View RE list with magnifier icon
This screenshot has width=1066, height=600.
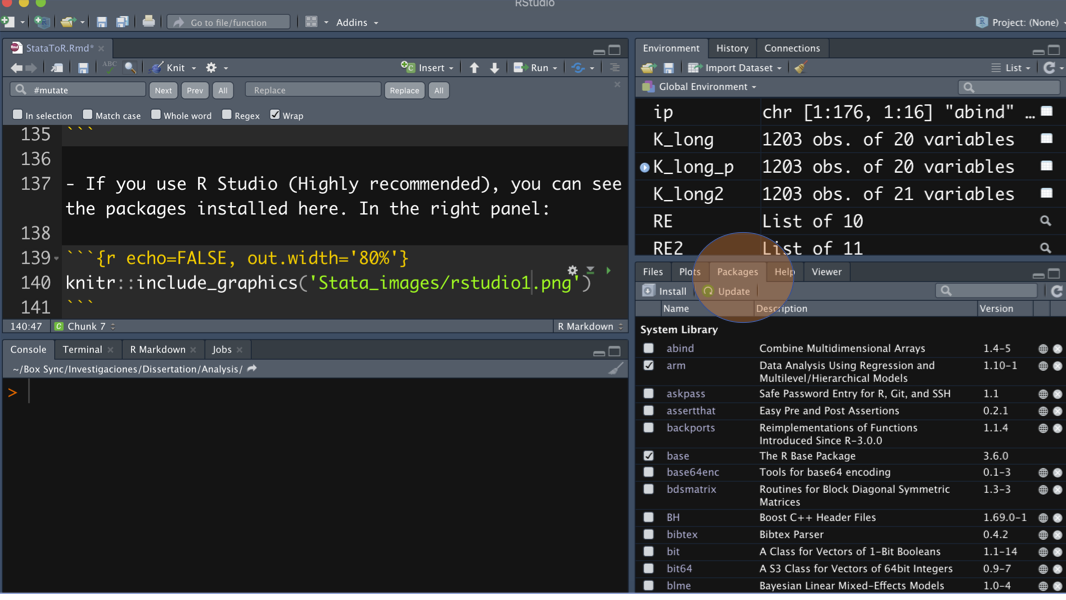point(1046,221)
